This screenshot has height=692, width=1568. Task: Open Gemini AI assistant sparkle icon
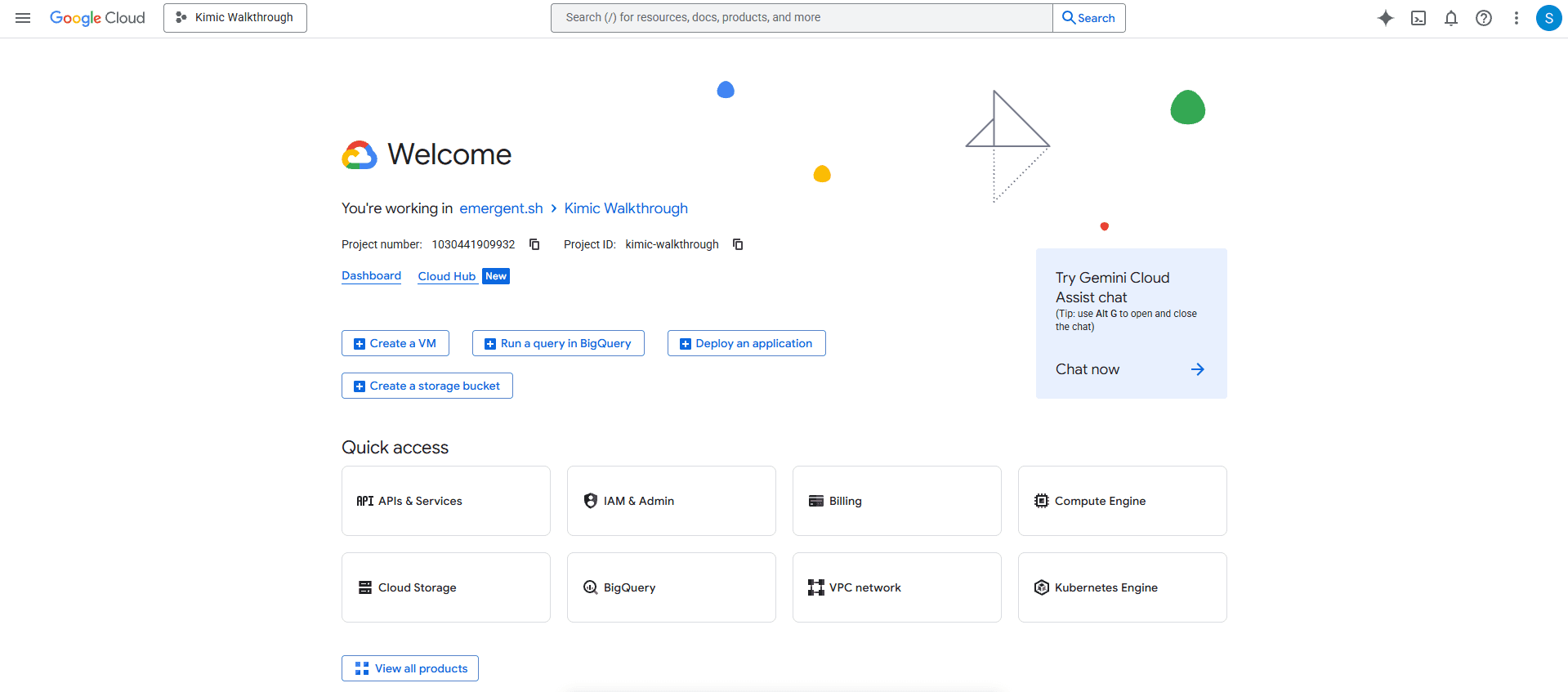pyautogui.click(x=1386, y=18)
